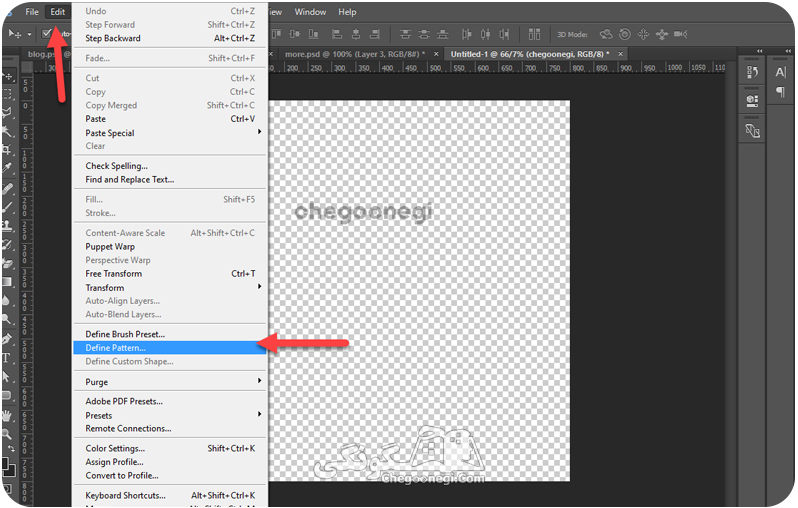Click the foreground color swatch
The width and height of the screenshot is (798, 508).
[6, 464]
